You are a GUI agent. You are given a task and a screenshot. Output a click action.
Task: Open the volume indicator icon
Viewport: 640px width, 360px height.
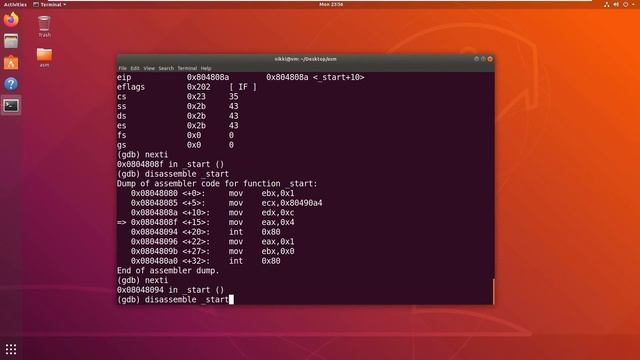[x=616, y=4]
